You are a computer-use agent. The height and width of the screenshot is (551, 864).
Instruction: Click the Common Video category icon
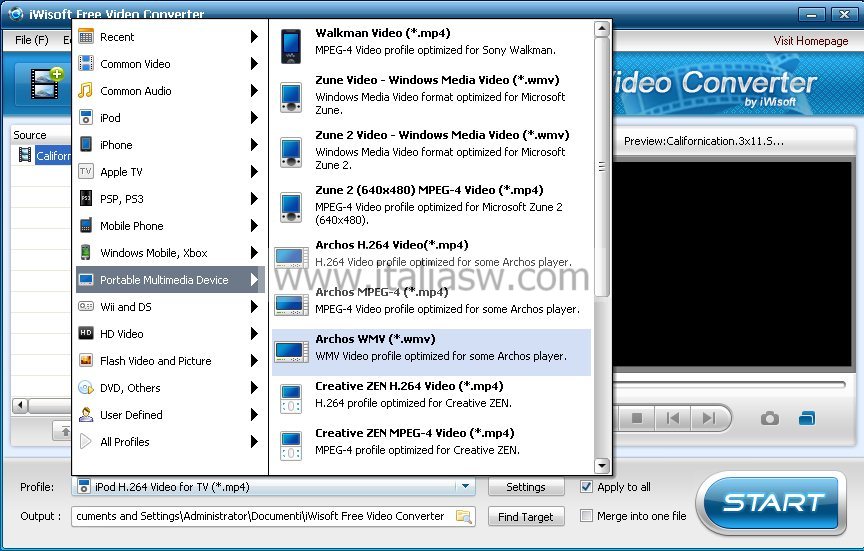click(86, 64)
